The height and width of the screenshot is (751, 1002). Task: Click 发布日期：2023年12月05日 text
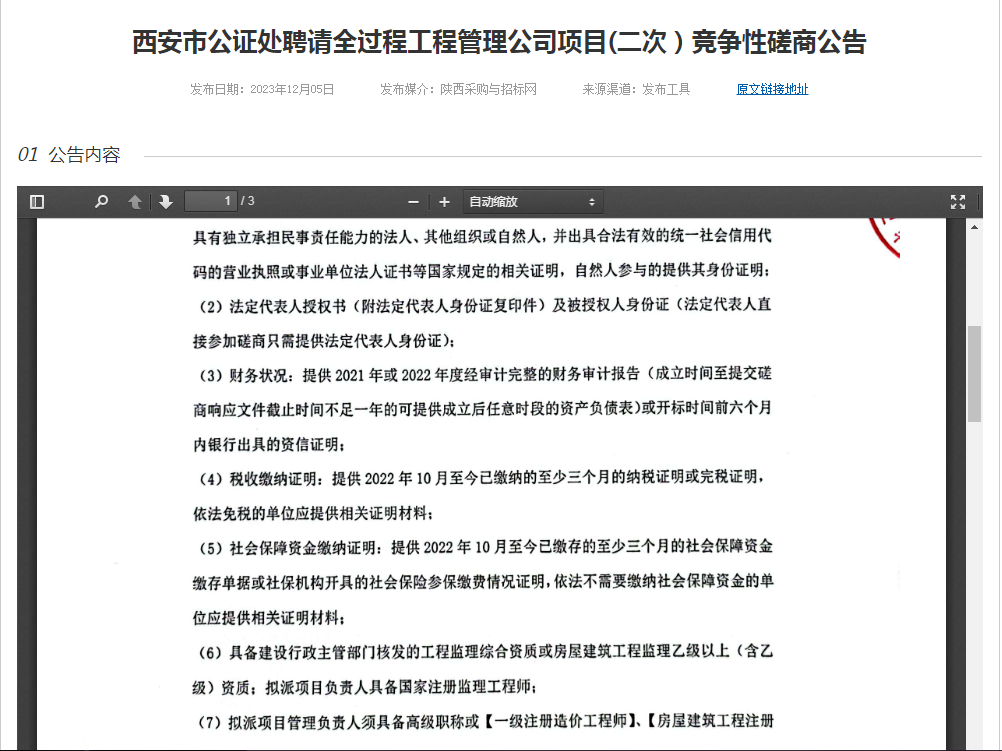[x=262, y=89]
